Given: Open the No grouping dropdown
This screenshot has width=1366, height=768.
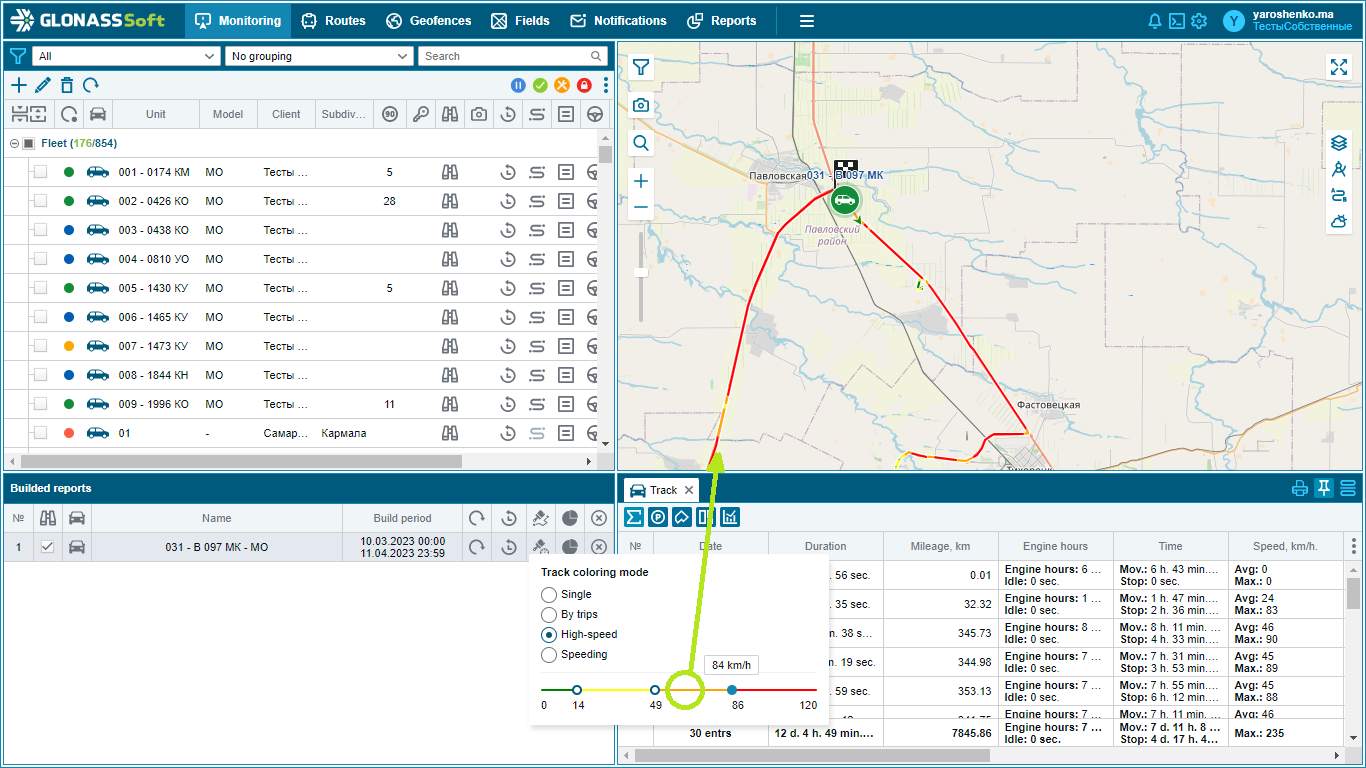Looking at the screenshot, I should (x=319, y=56).
